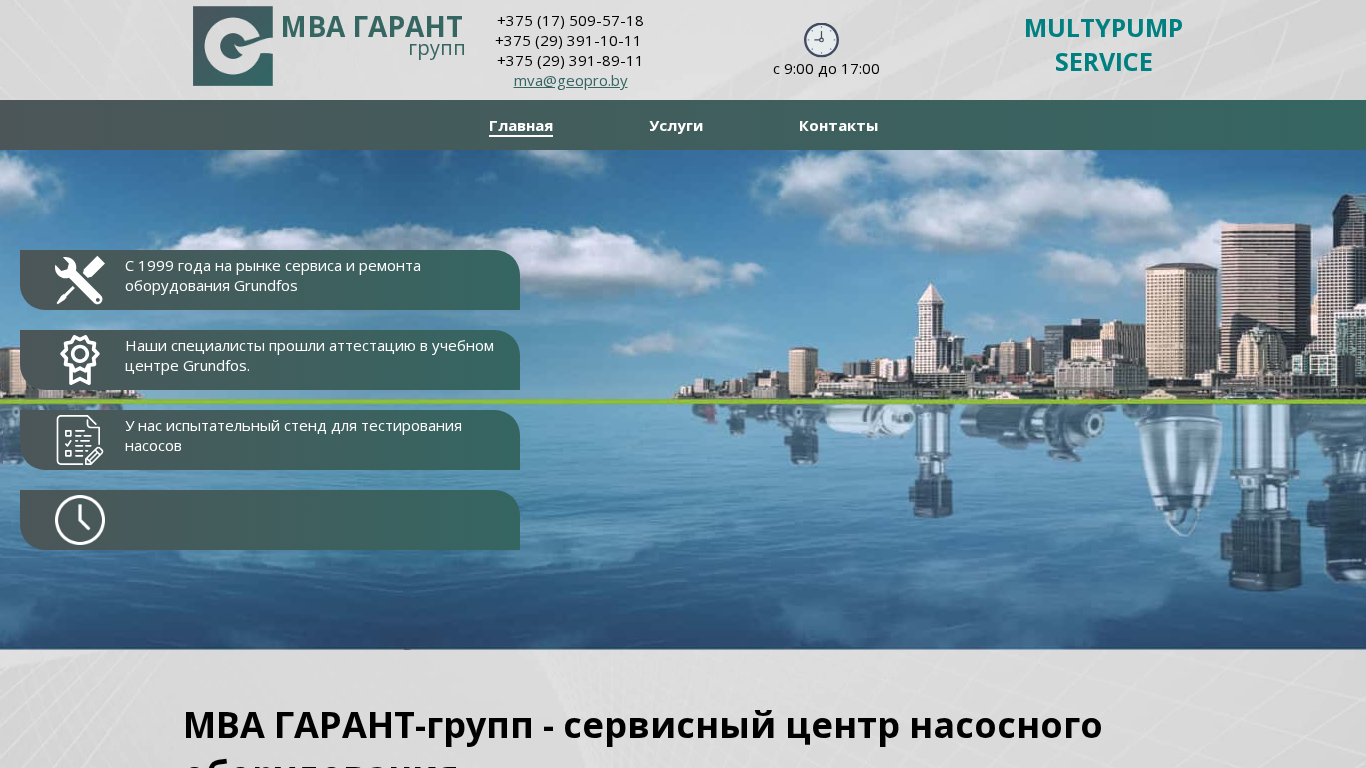Image resolution: width=1366 pixels, height=768 pixels.
Task: Click the 'С 1999 года на рынке' banner text
Action: [x=272, y=276]
